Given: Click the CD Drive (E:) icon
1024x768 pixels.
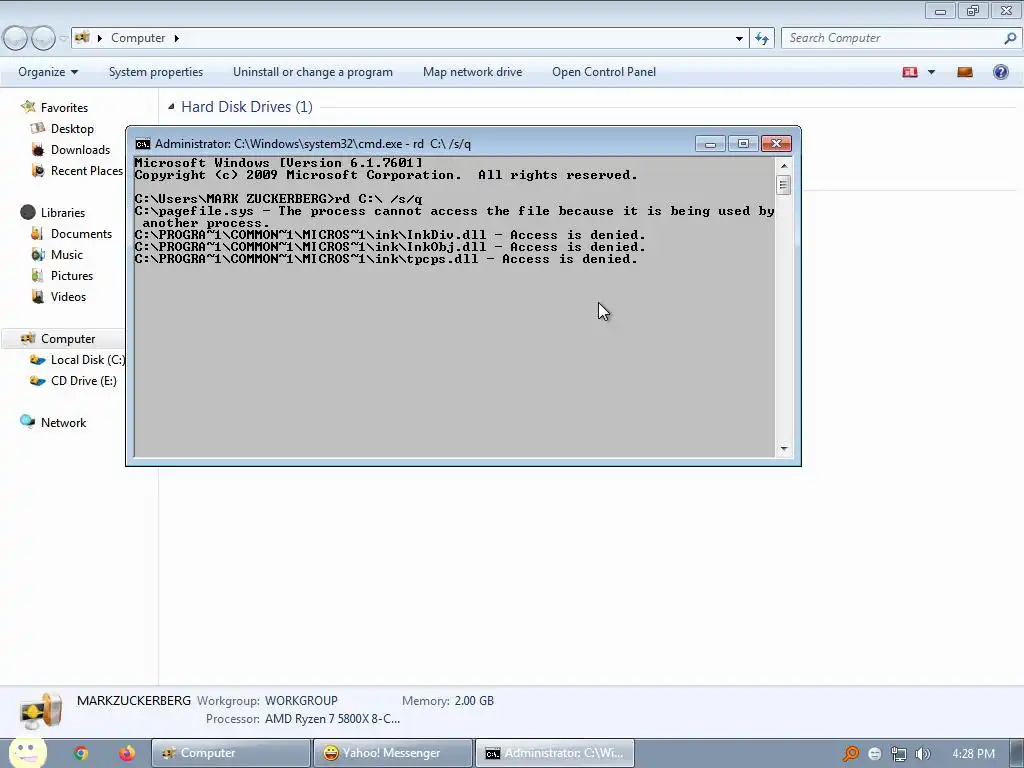Looking at the screenshot, I should (38, 381).
